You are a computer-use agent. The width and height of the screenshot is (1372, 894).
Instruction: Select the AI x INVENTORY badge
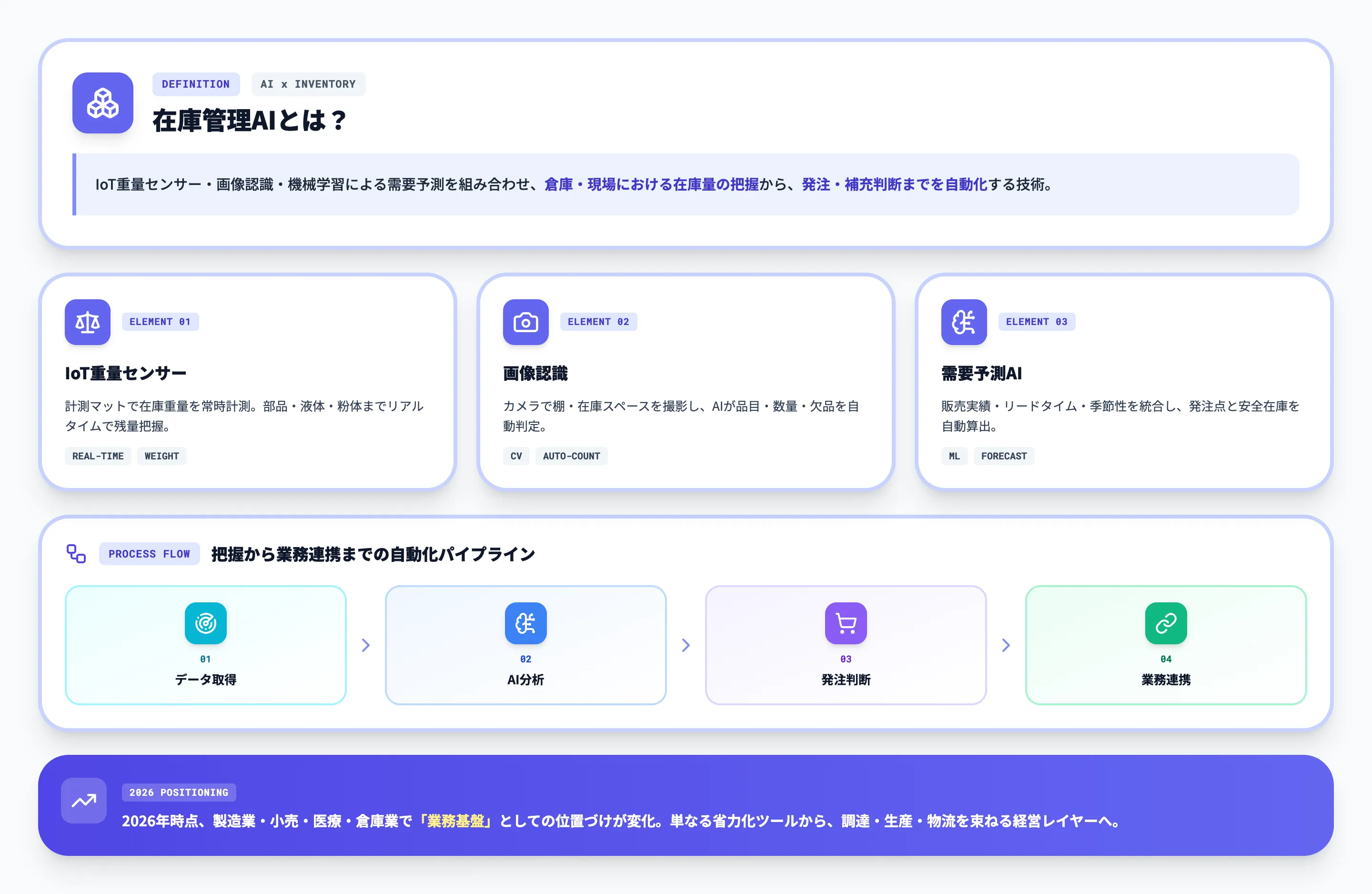308,84
